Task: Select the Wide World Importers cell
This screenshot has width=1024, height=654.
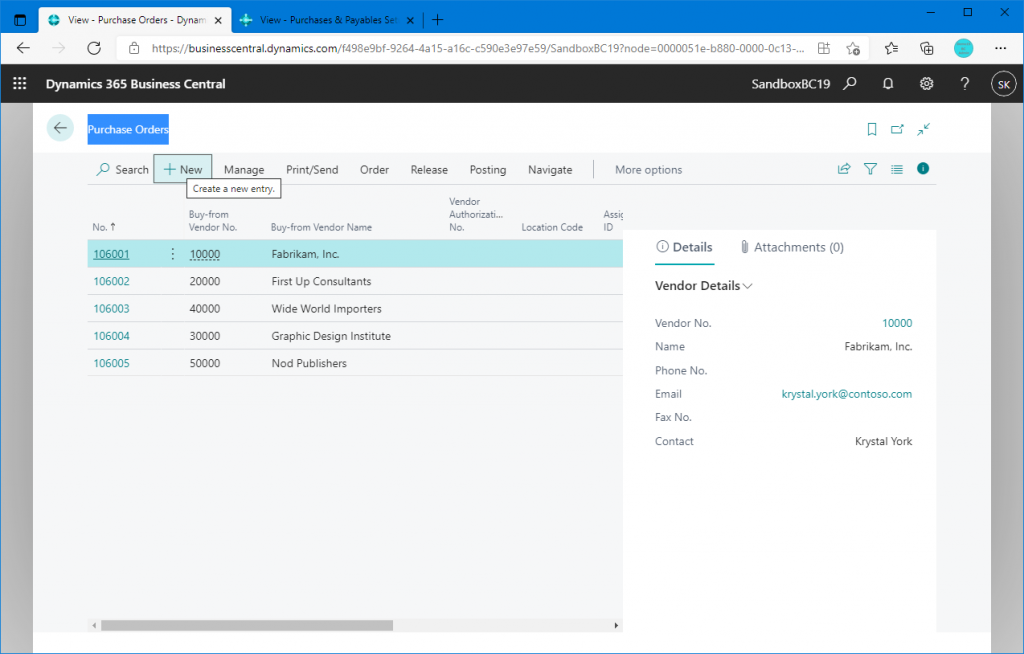Action: (x=327, y=308)
